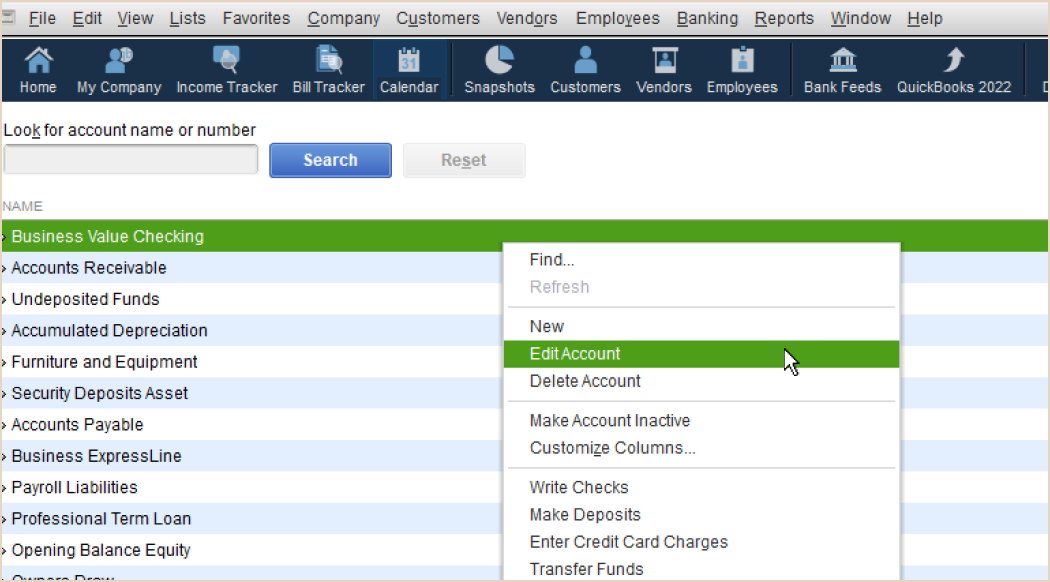Expand the Furniture and Equipment row arrow
The height and width of the screenshot is (582, 1050).
coord(5,362)
